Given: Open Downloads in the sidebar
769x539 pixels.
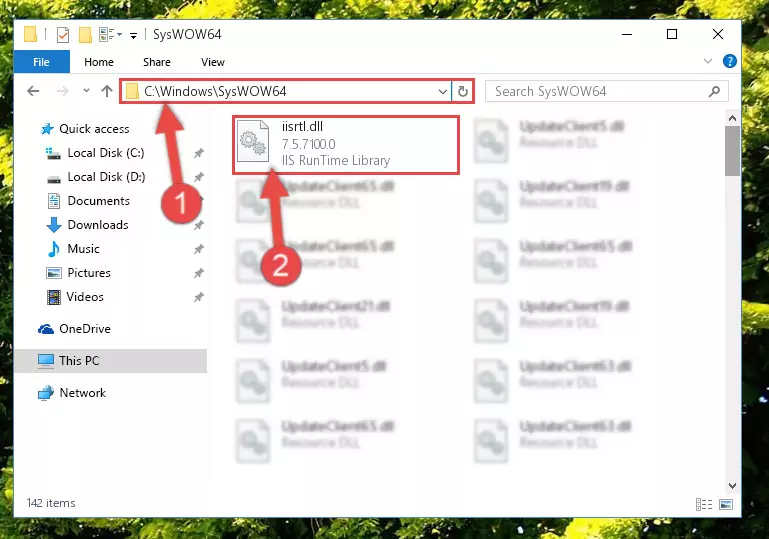Looking at the screenshot, I should [x=98, y=225].
